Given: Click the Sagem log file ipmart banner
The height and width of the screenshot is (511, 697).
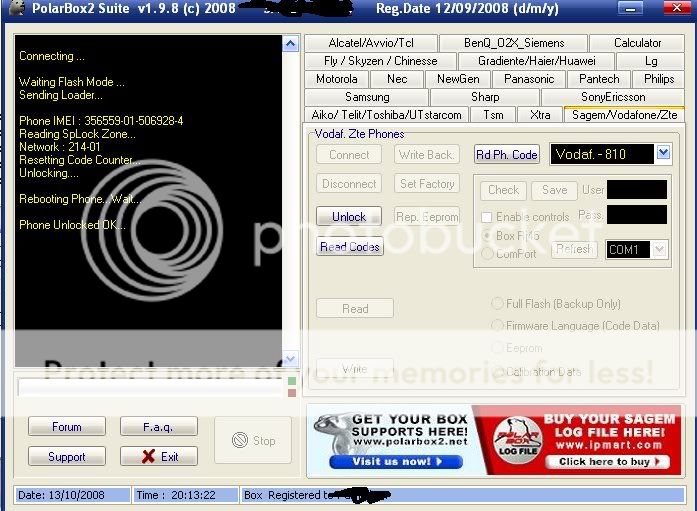Looking at the screenshot, I should pyautogui.click(x=577, y=439).
